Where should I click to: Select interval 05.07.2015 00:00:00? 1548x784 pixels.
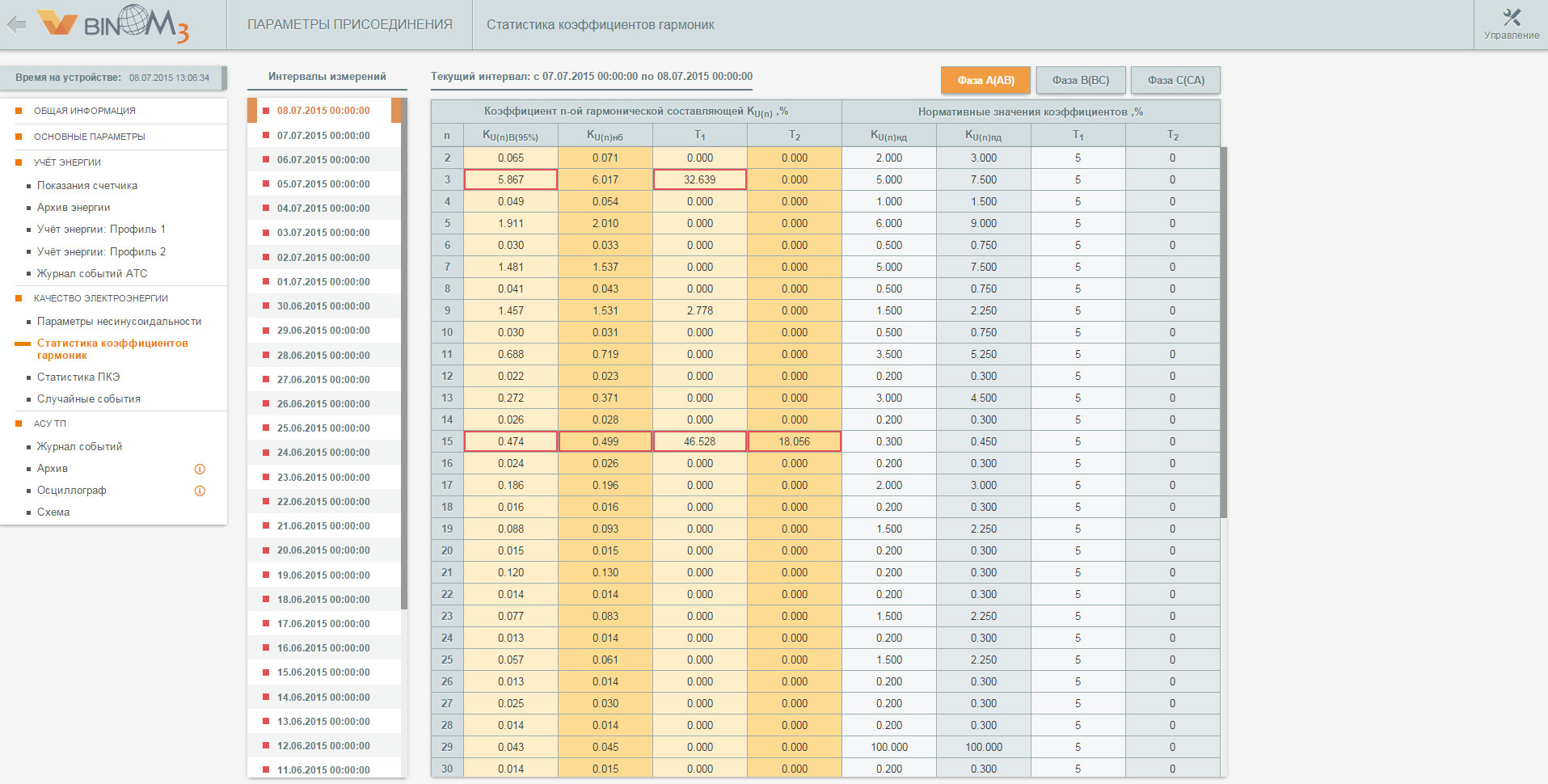click(323, 183)
